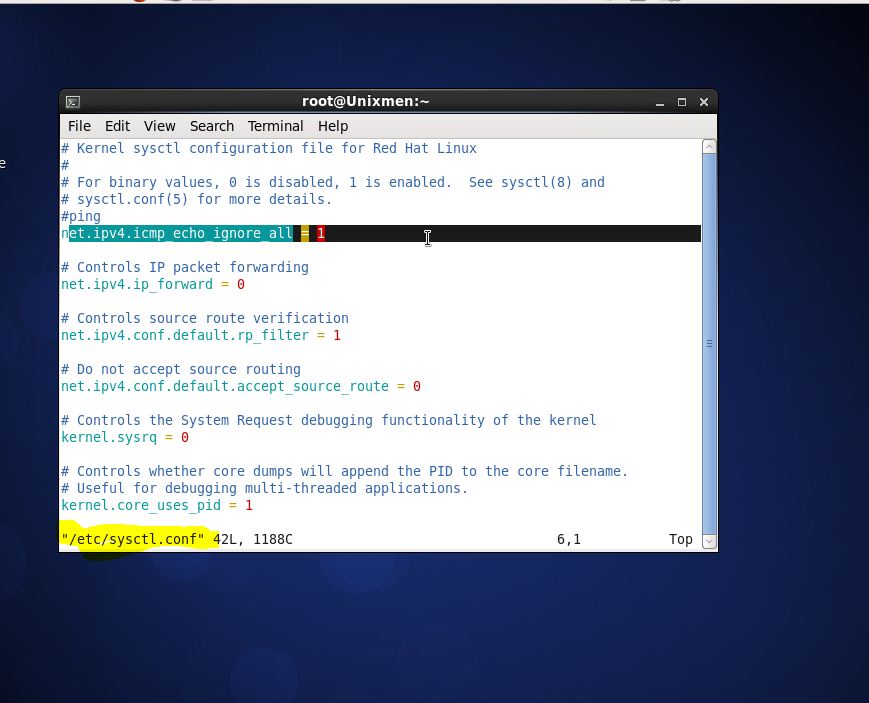Click the "/etc/sysctl.conf" filename in status line
This screenshot has height=703, width=869.
(132, 539)
